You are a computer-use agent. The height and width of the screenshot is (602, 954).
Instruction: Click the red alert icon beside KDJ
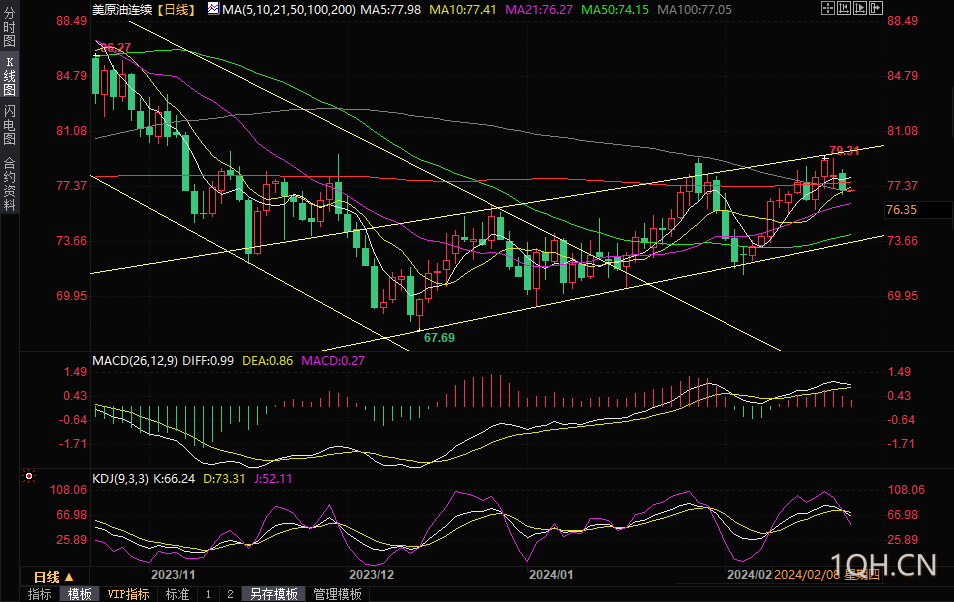pos(29,476)
